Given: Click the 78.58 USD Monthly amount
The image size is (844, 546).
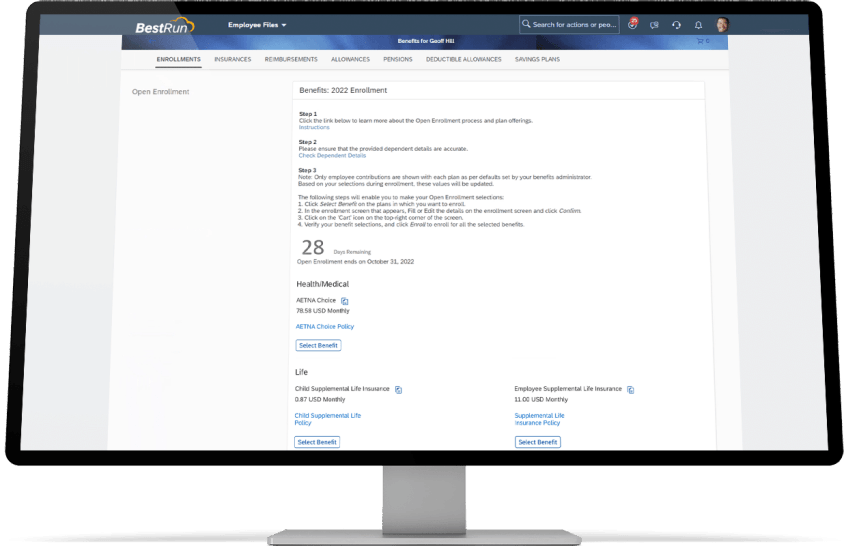Looking at the screenshot, I should pyautogui.click(x=322, y=311).
